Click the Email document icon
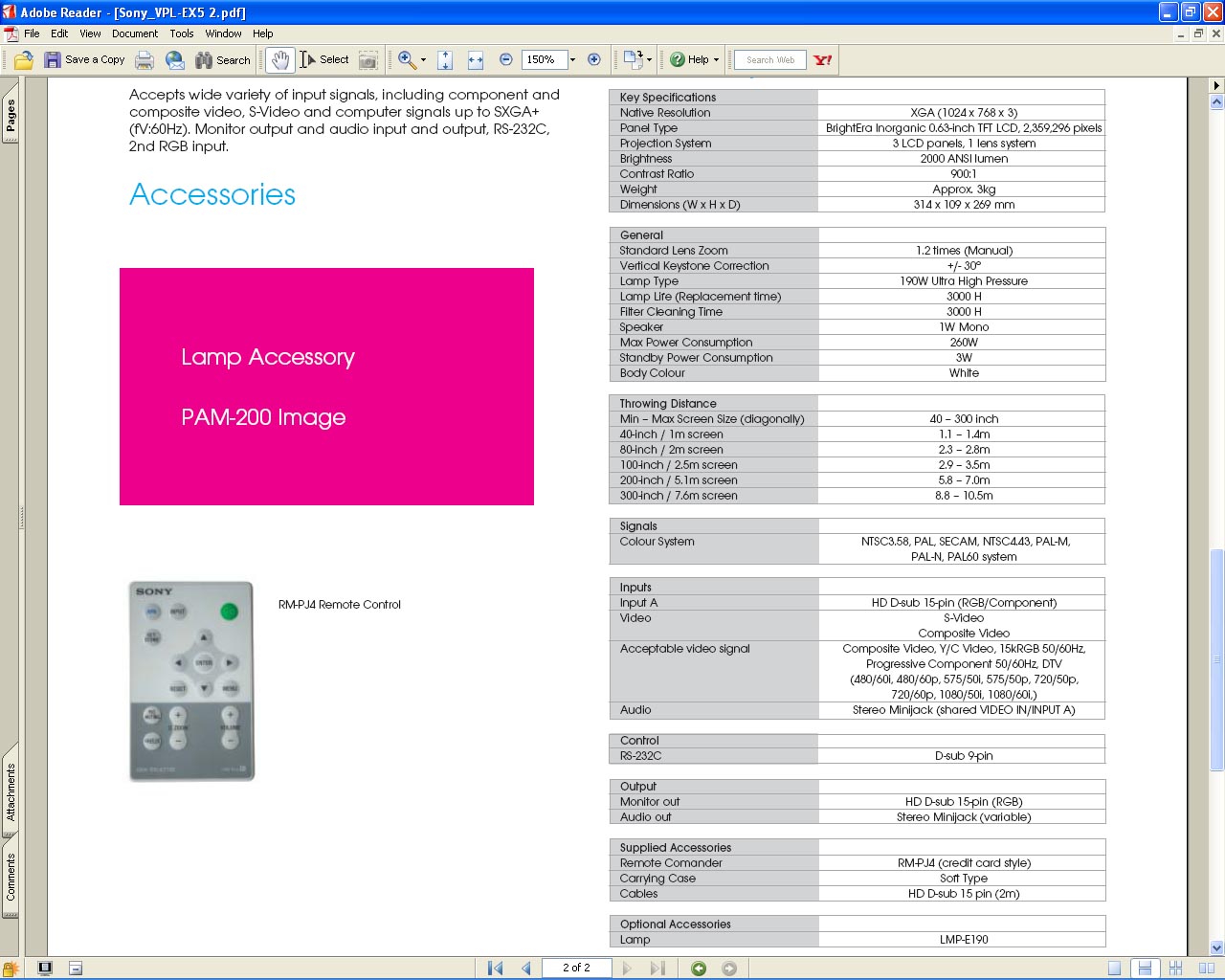This screenshot has height=980, width=1225. coord(174,60)
